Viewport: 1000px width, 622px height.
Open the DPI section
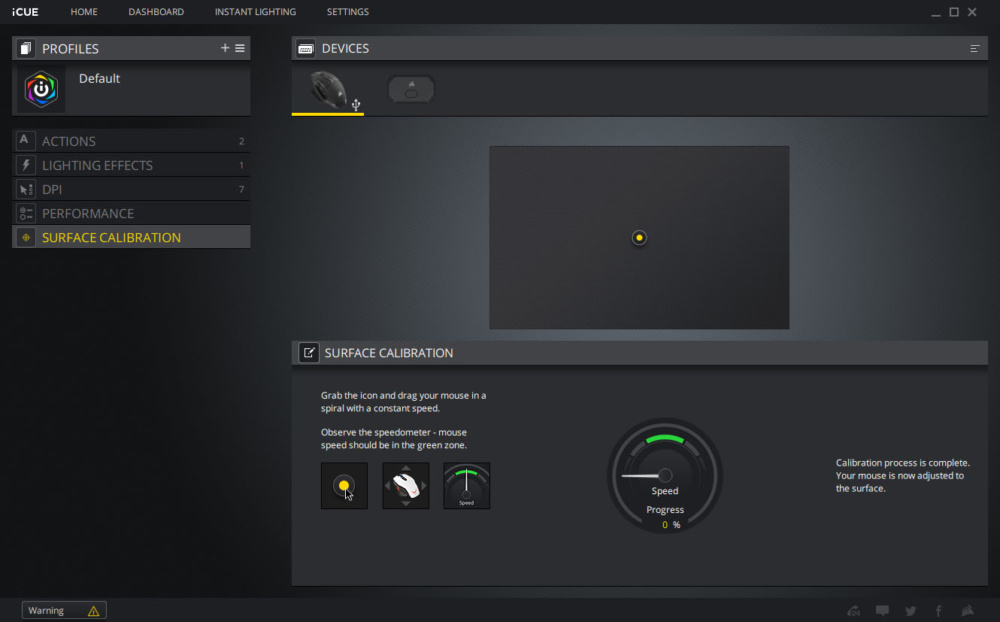131,189
